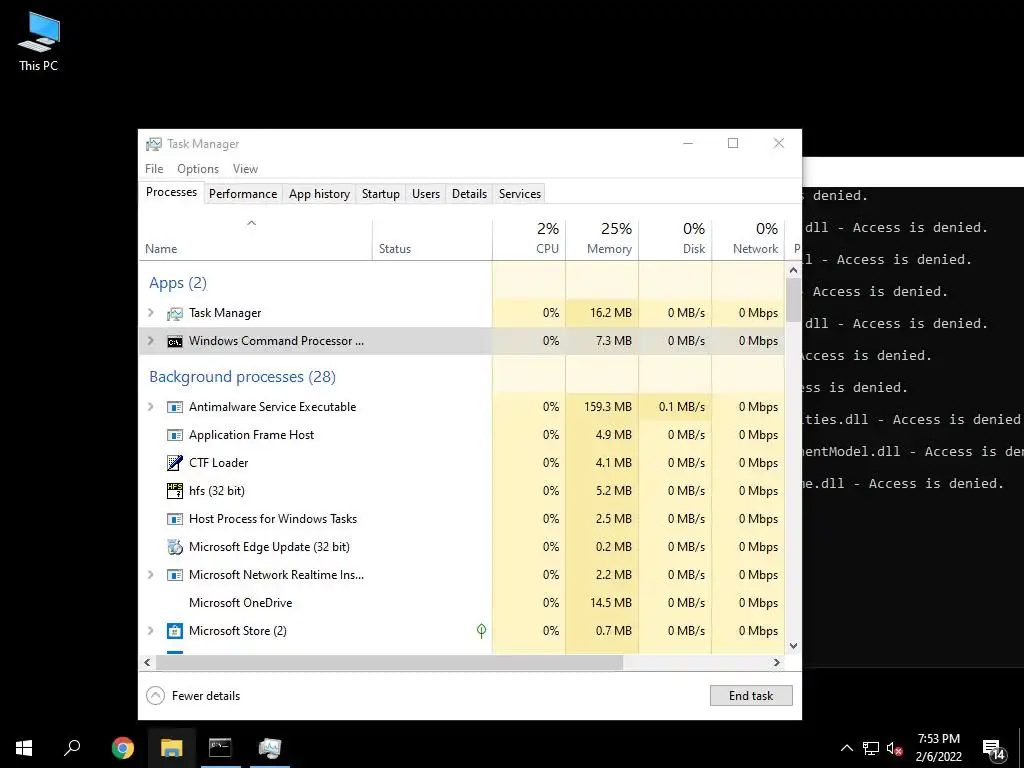Image resolution: width=1024 pixels, height=768 pixels.
Task: Expand the Antimalware Service Executable row
Action: pyautogui.click(x=151, y=407)
